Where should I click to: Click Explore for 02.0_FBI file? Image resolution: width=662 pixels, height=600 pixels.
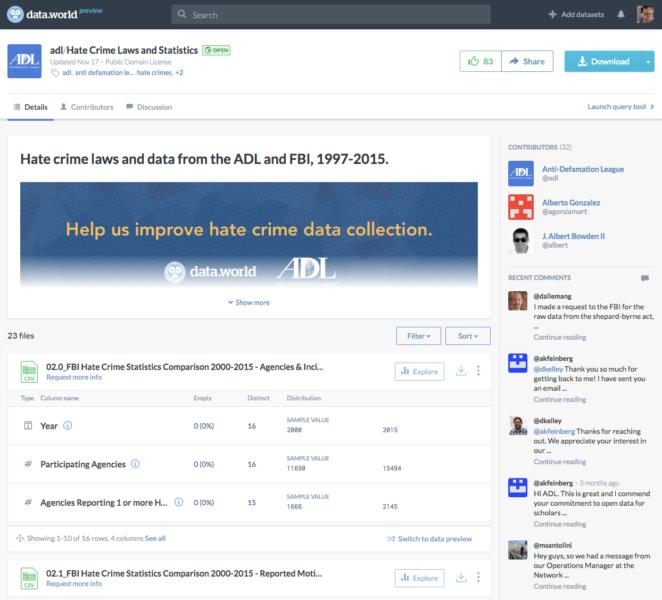(x=419, y=371)
